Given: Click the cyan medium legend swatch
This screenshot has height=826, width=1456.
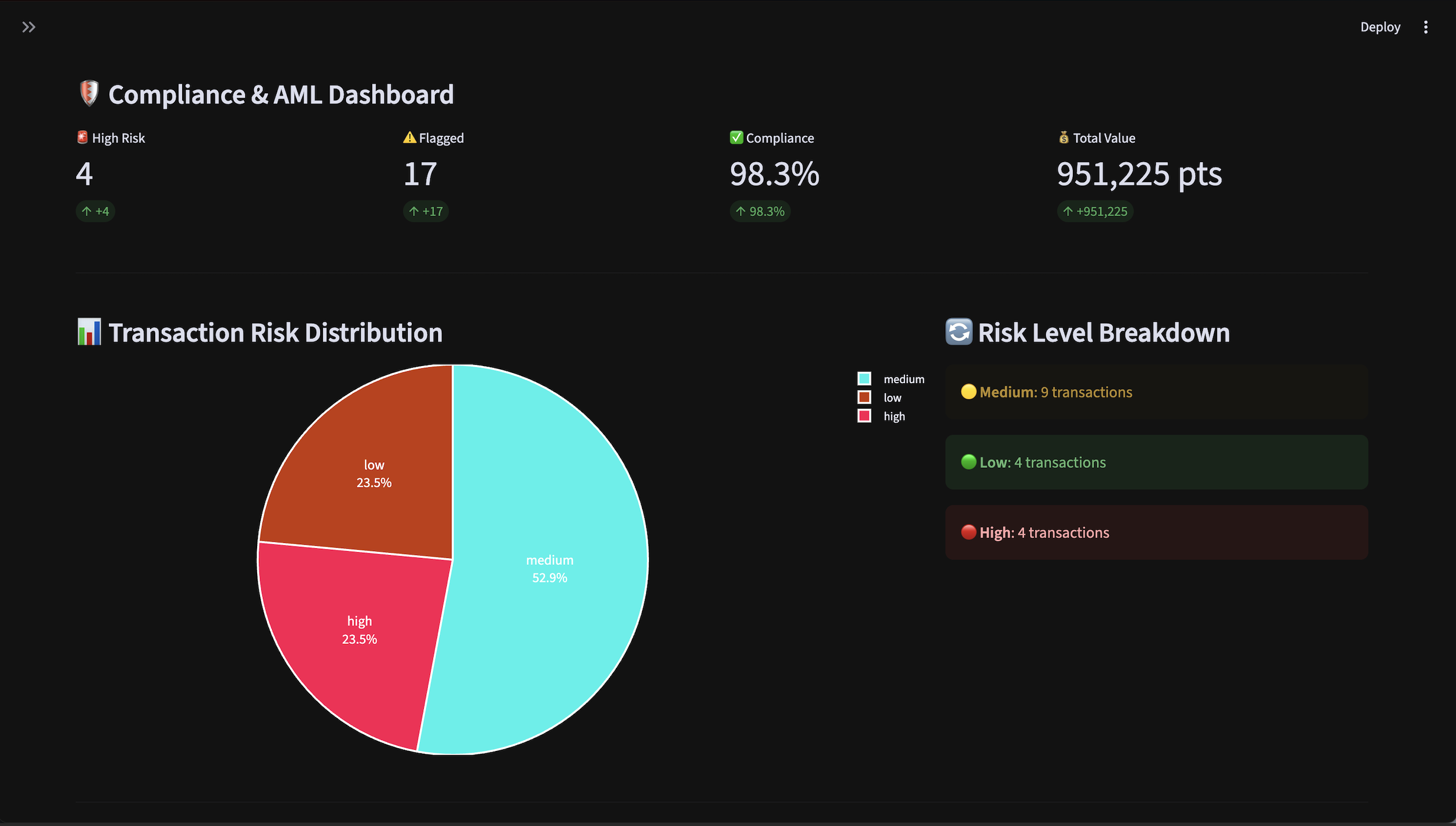Looking at the screenshot, I should 864,379.
